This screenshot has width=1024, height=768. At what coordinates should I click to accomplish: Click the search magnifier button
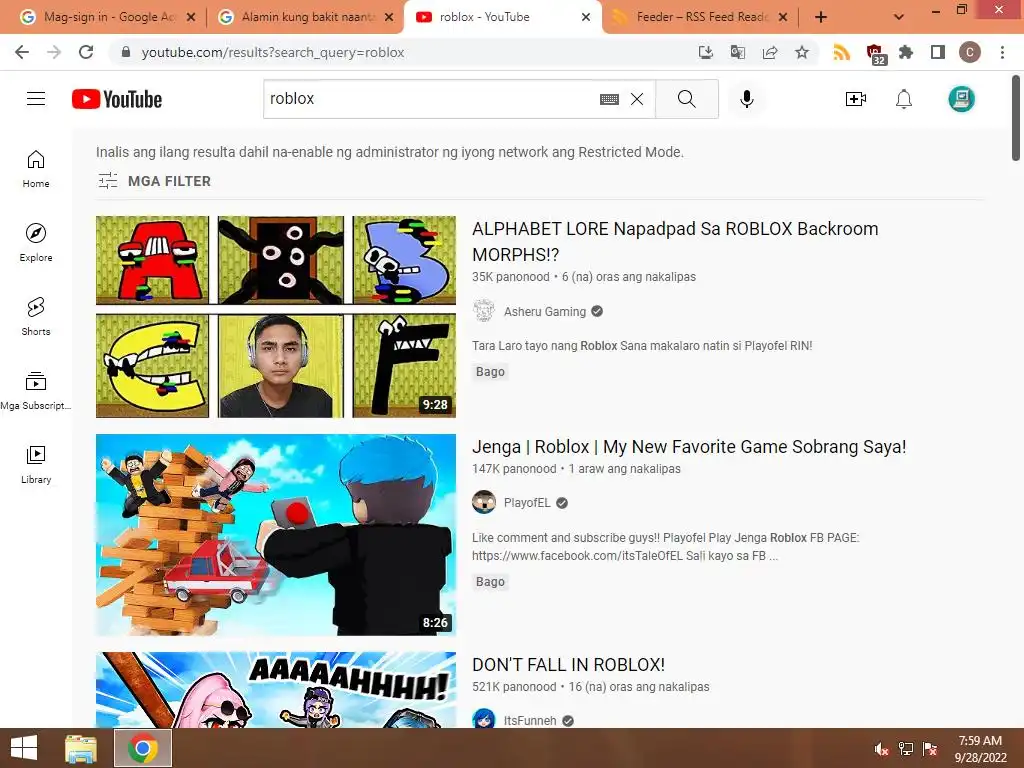tap(686, 99)
